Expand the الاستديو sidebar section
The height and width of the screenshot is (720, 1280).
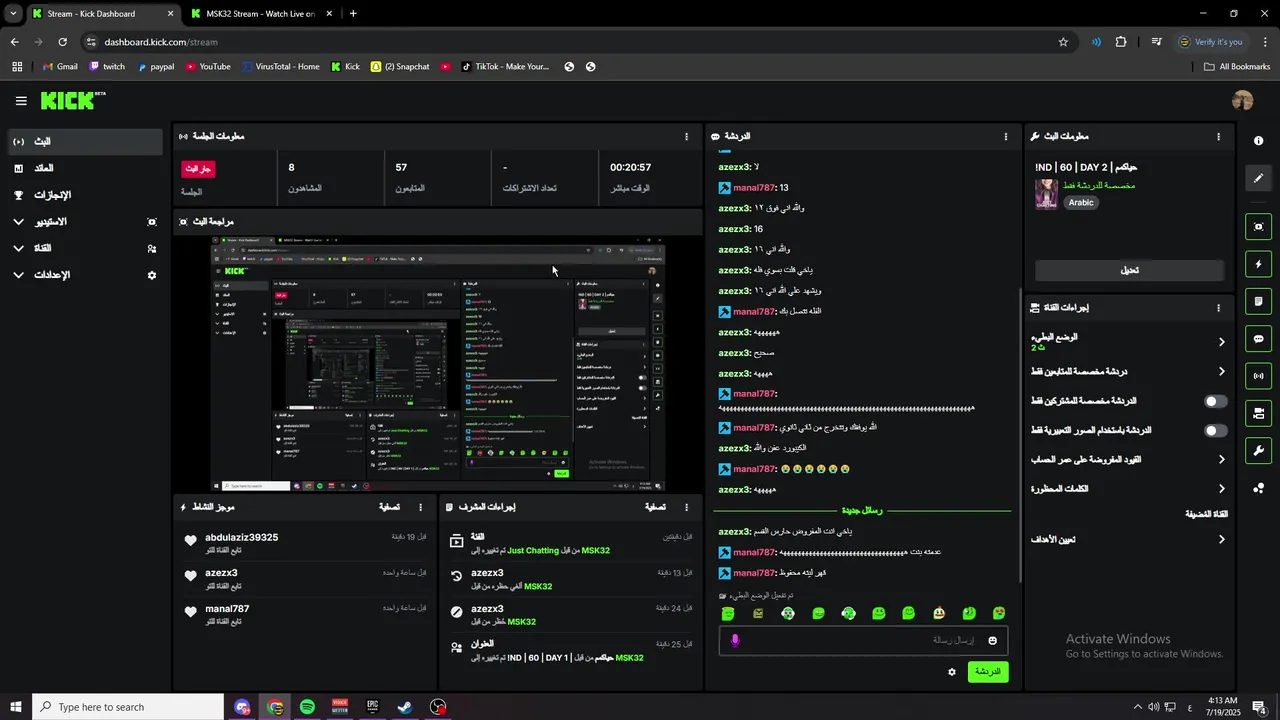pyautogui.click(x=18, y=221)
